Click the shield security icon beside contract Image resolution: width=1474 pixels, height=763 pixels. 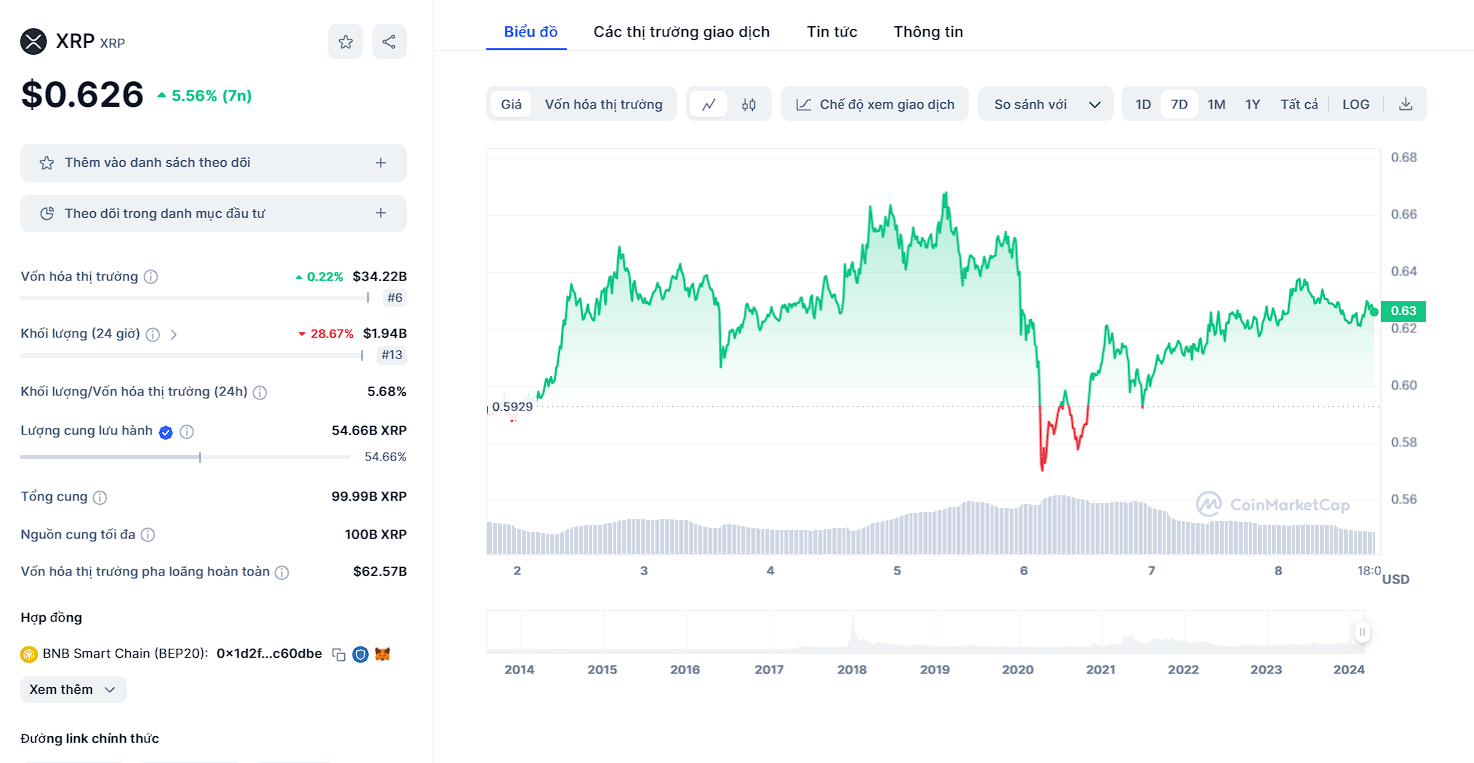(x=360, y=654)
